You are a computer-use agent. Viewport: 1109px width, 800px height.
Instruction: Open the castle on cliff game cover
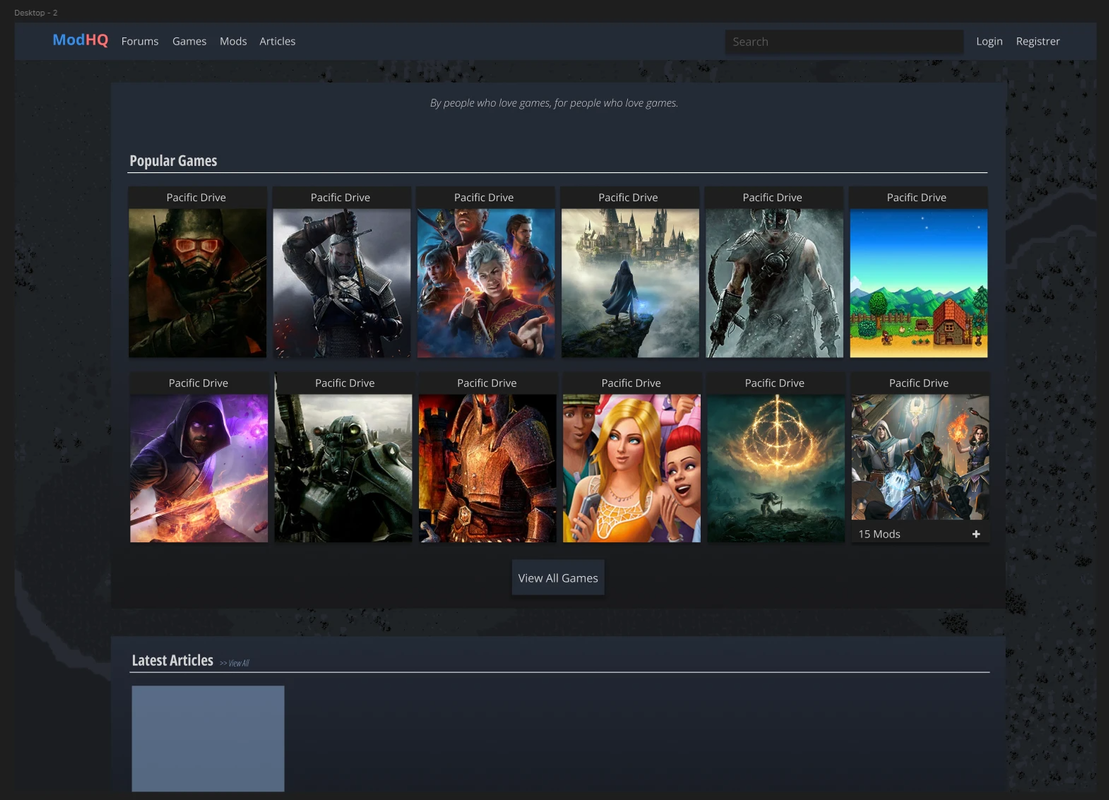pos(630,283)
